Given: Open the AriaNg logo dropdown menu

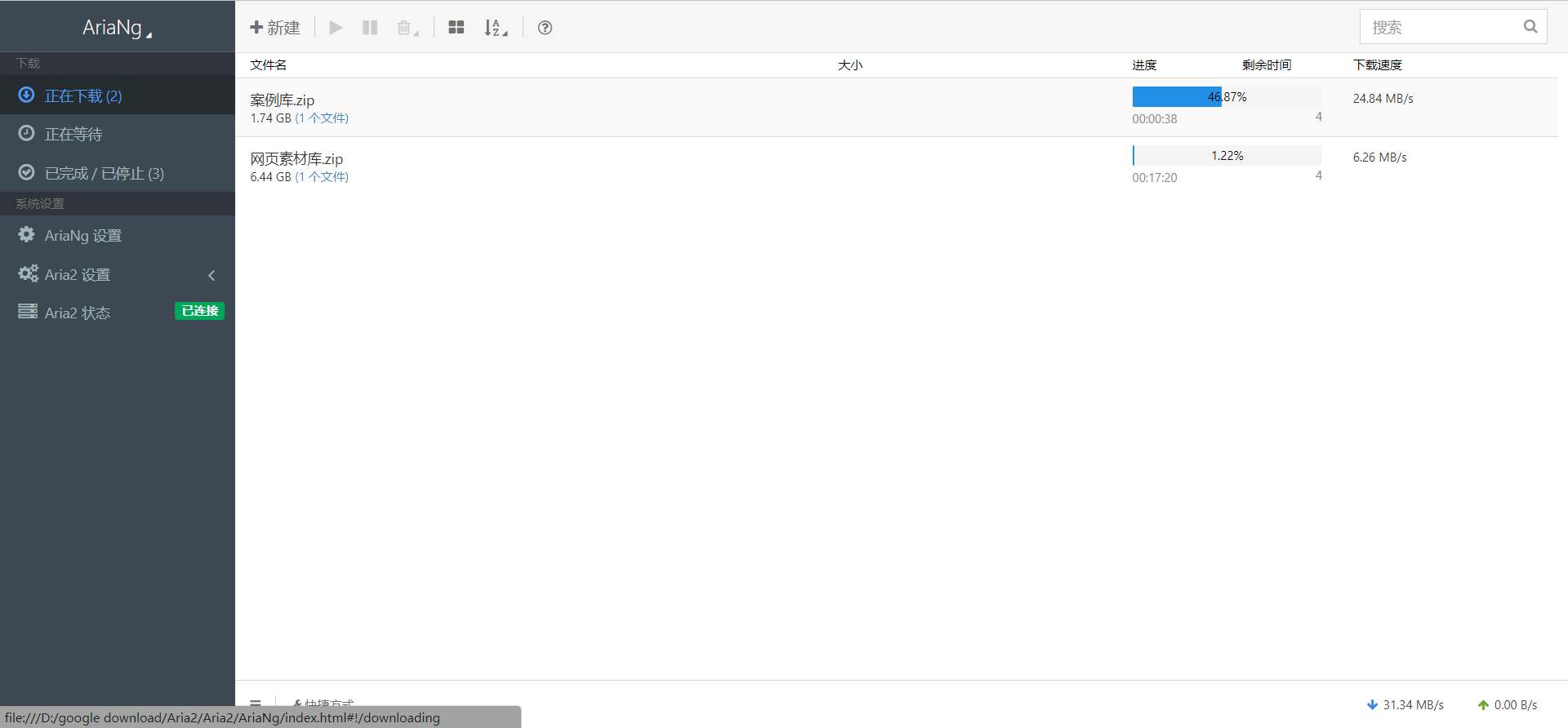Looking at the screenshot, I should 117,27.
